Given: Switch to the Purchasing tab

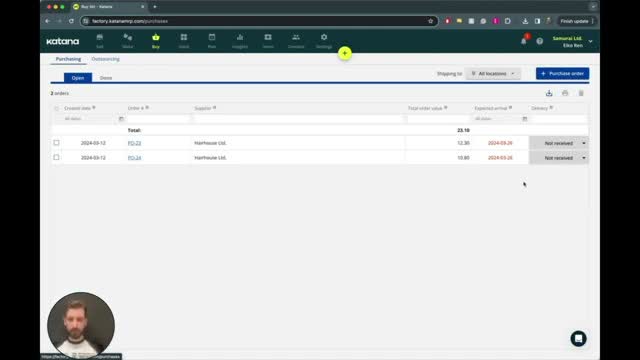Looking at the screenshot, I should (68, 59).
